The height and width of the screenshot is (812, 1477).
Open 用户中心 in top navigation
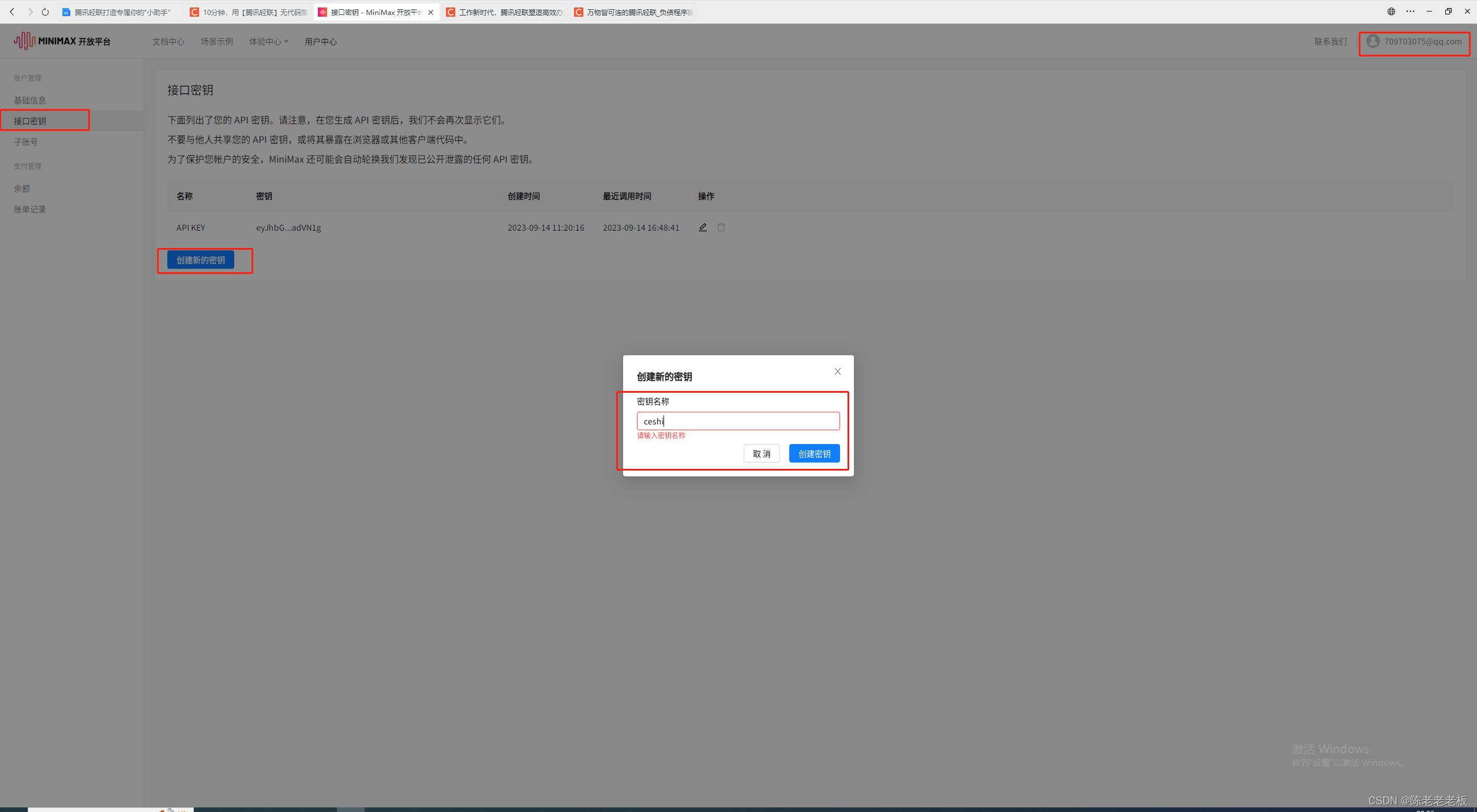[321, 42]
